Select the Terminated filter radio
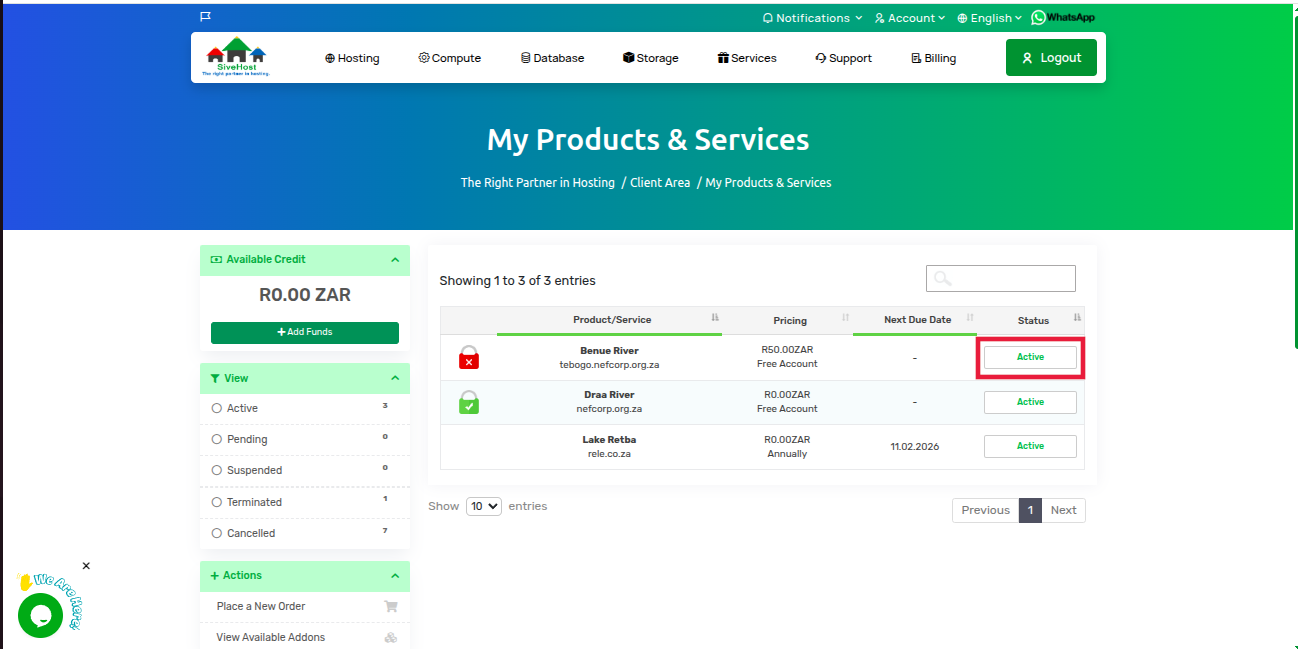 (x=217, y=502)
